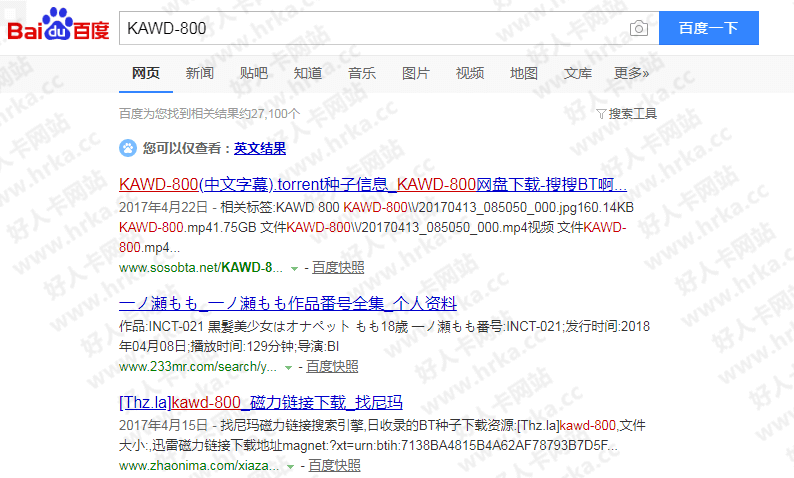Viewport: 794px width, 478px height.
Task: Switch to the 图片 tab
Action: [x=416, y=73]
